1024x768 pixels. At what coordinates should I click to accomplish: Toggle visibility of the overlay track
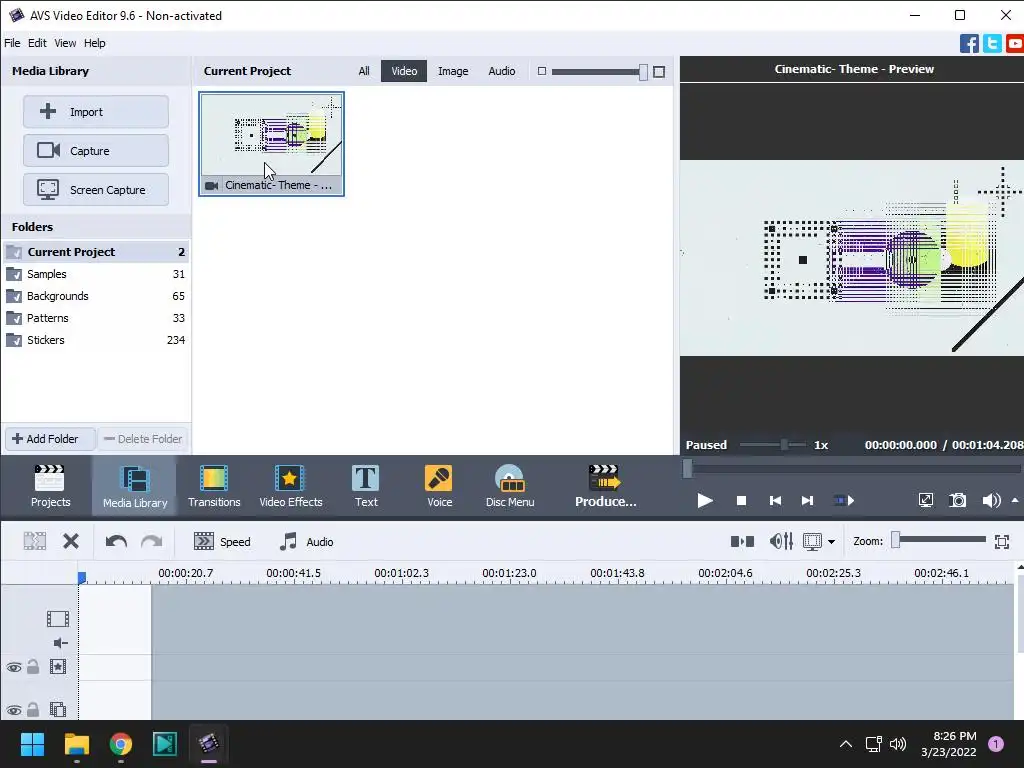(14, 710)
